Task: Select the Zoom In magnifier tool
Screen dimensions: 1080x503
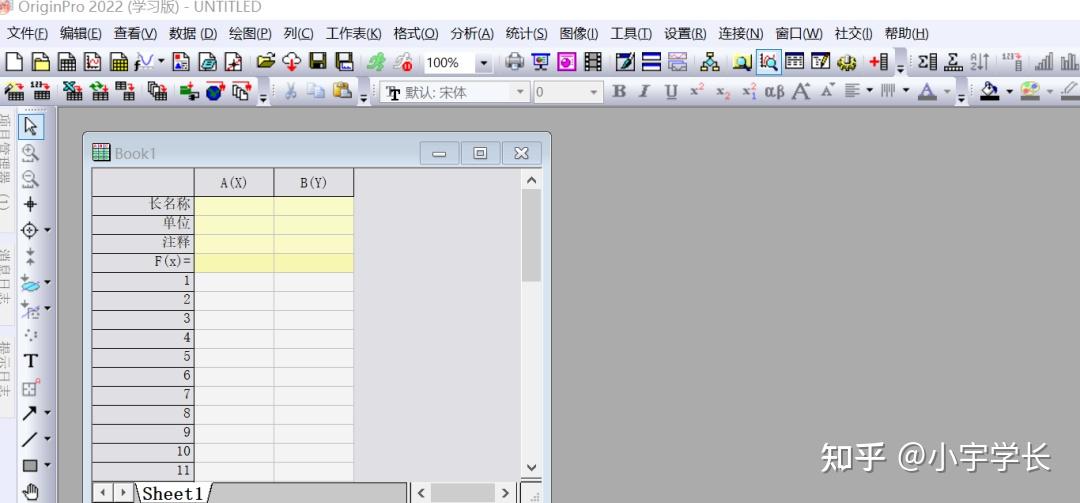Action: tap(30, 152)
